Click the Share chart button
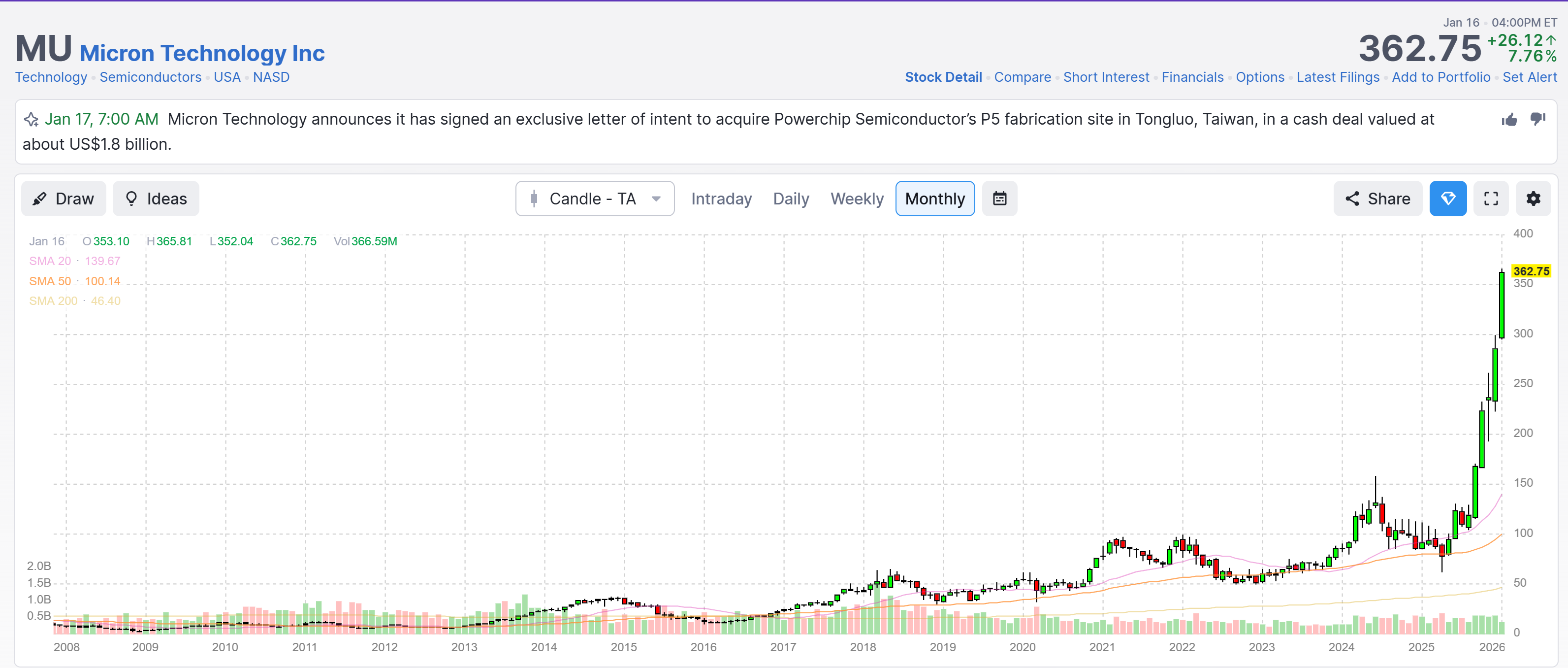 click(x=1377, y=199)
